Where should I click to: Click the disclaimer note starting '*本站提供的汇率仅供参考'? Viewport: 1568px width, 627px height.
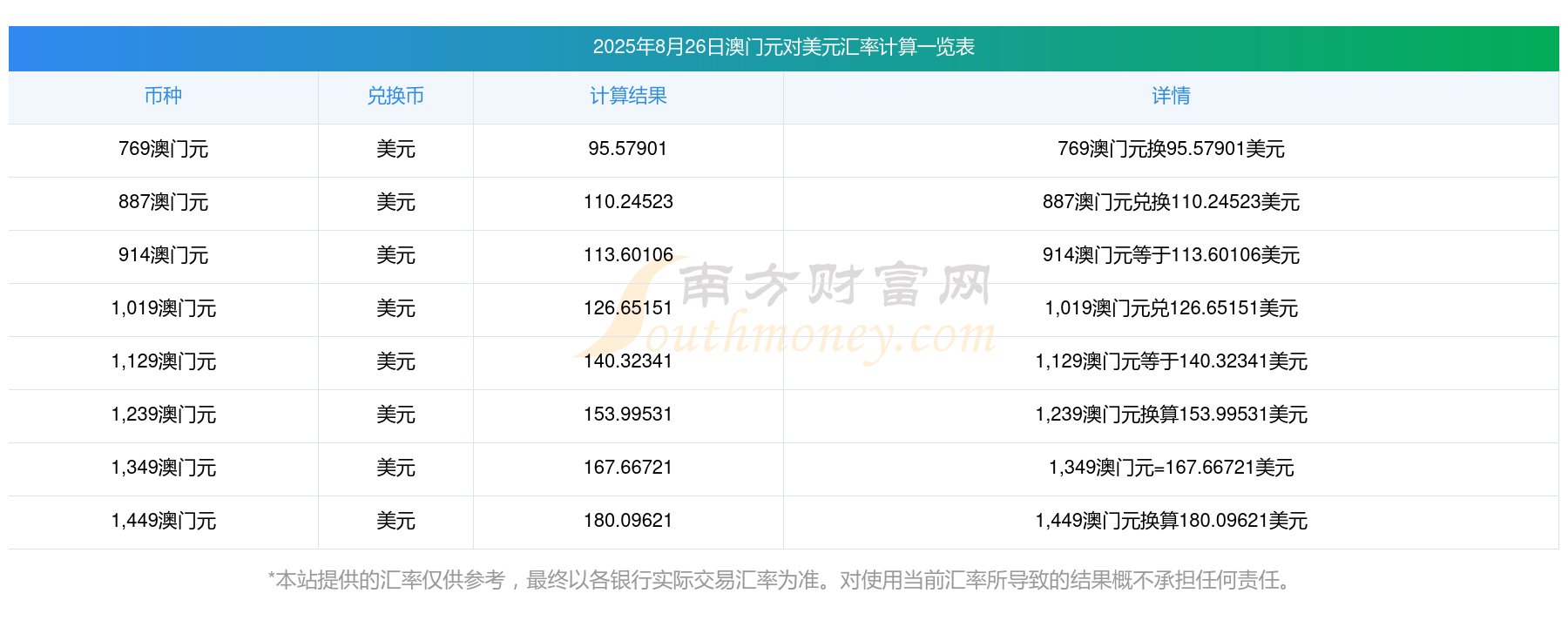click(781, 580)
